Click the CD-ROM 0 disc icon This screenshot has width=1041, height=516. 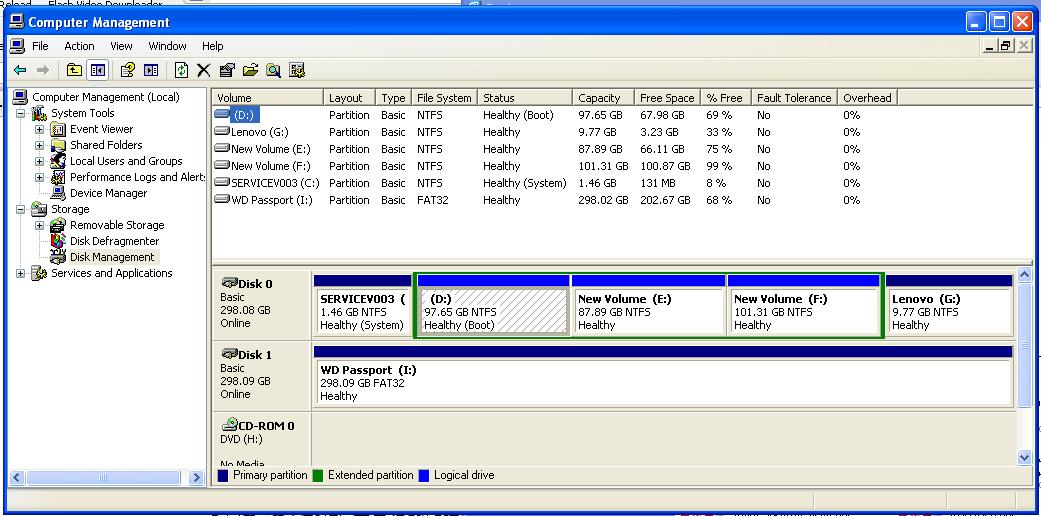coord(230,424)
